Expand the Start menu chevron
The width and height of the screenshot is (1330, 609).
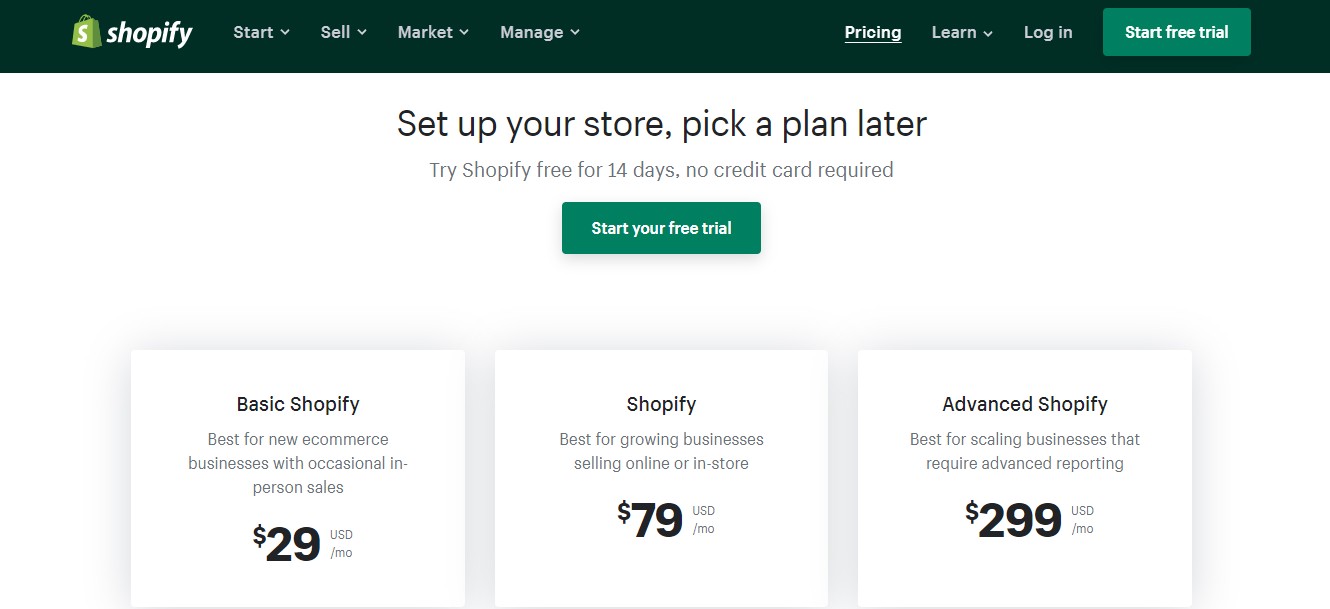click(285, 32)
